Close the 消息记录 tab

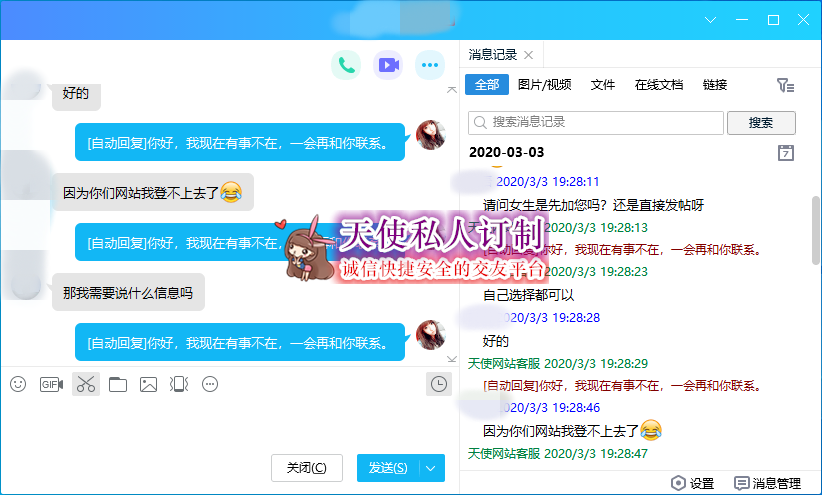529,55
